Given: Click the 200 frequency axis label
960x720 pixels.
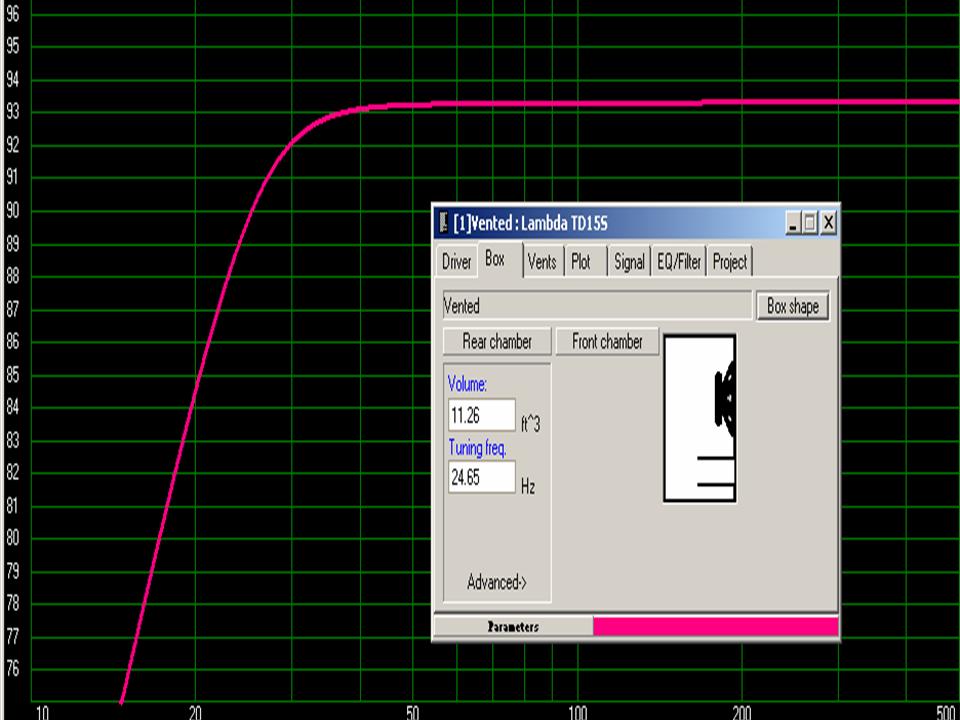Looking at the screenshot, I should coord(741,712).
